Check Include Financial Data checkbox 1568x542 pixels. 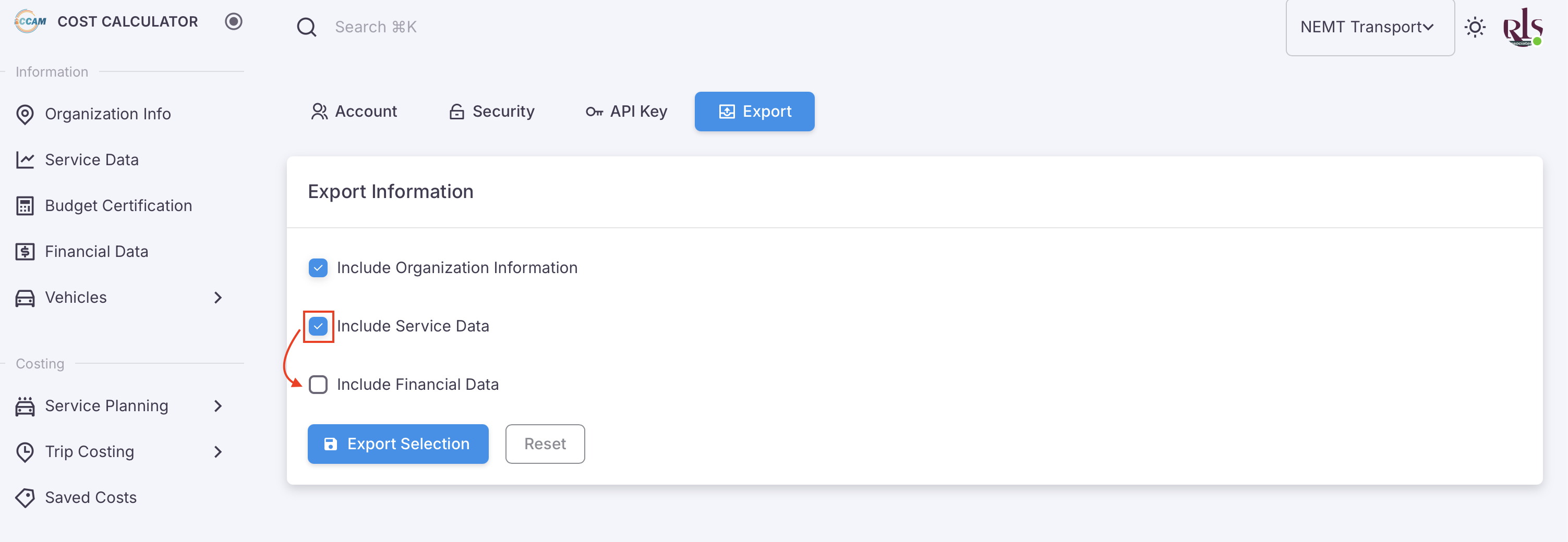[x=318, y=385]
